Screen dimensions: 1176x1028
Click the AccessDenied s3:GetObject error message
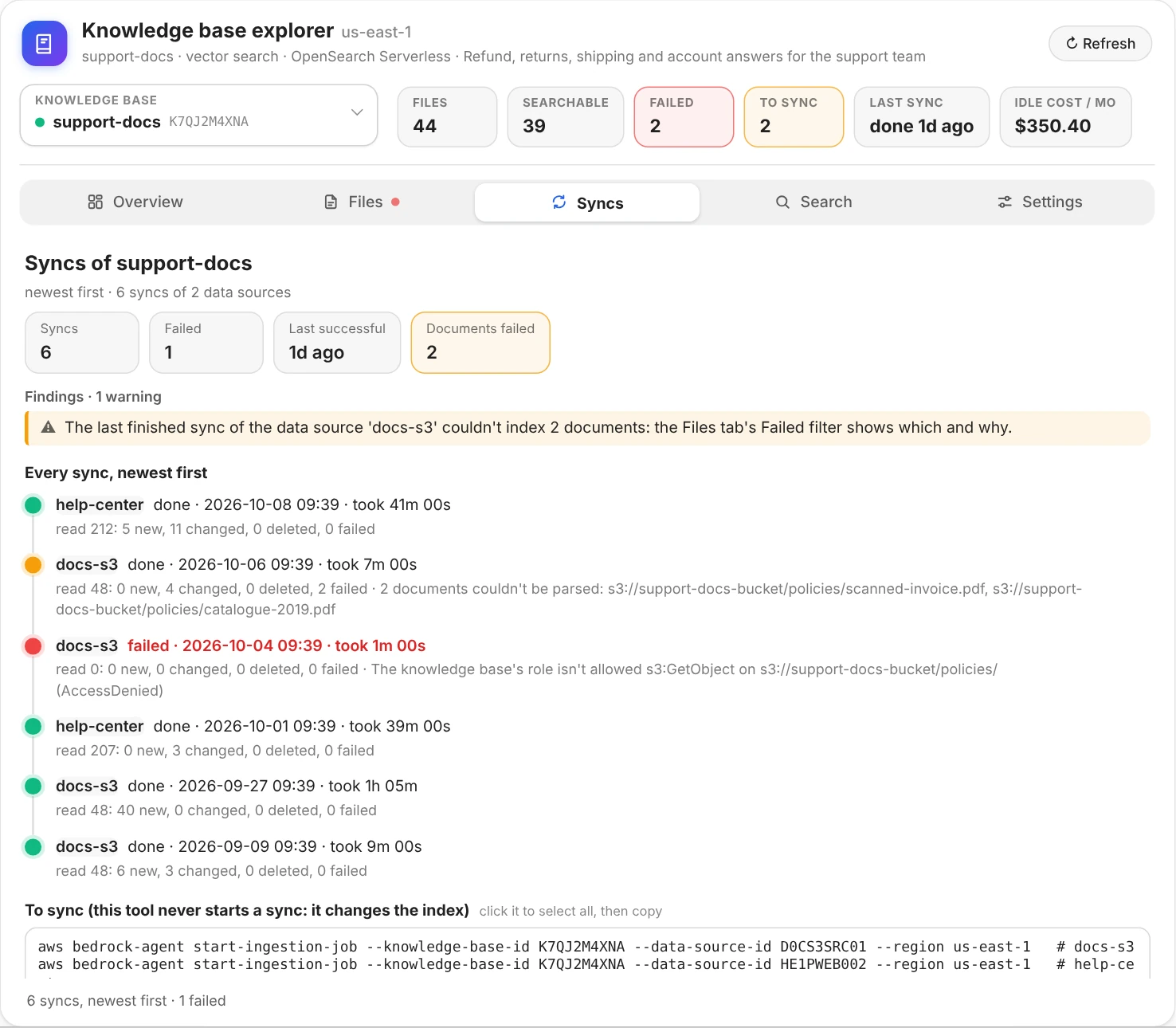tap(527, 681)
